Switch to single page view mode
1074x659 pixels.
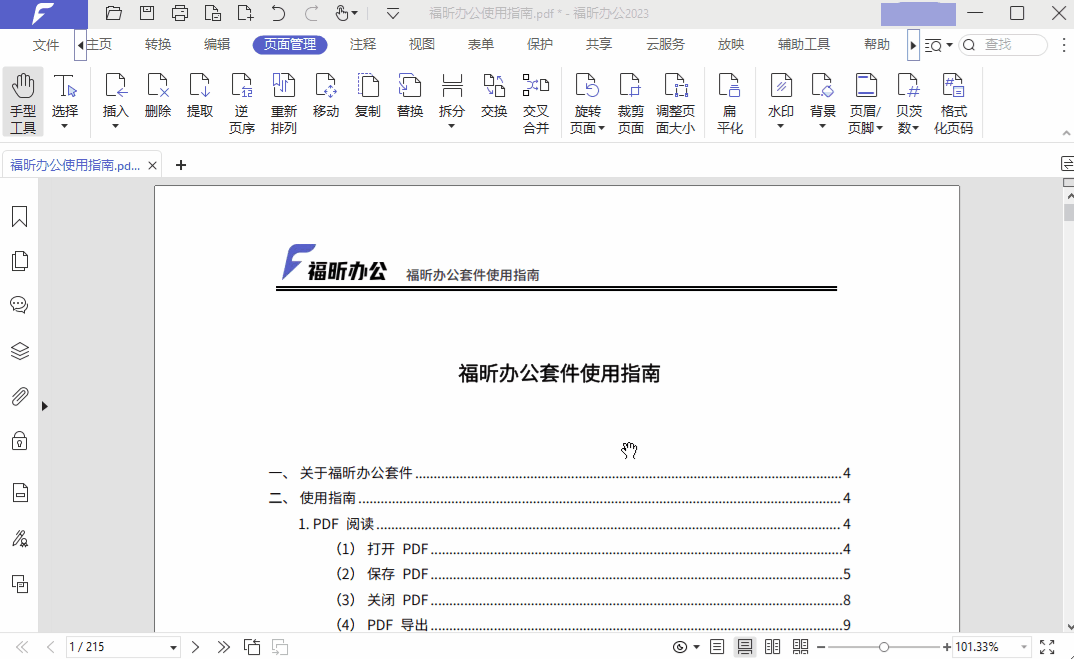tap(717, 646)
